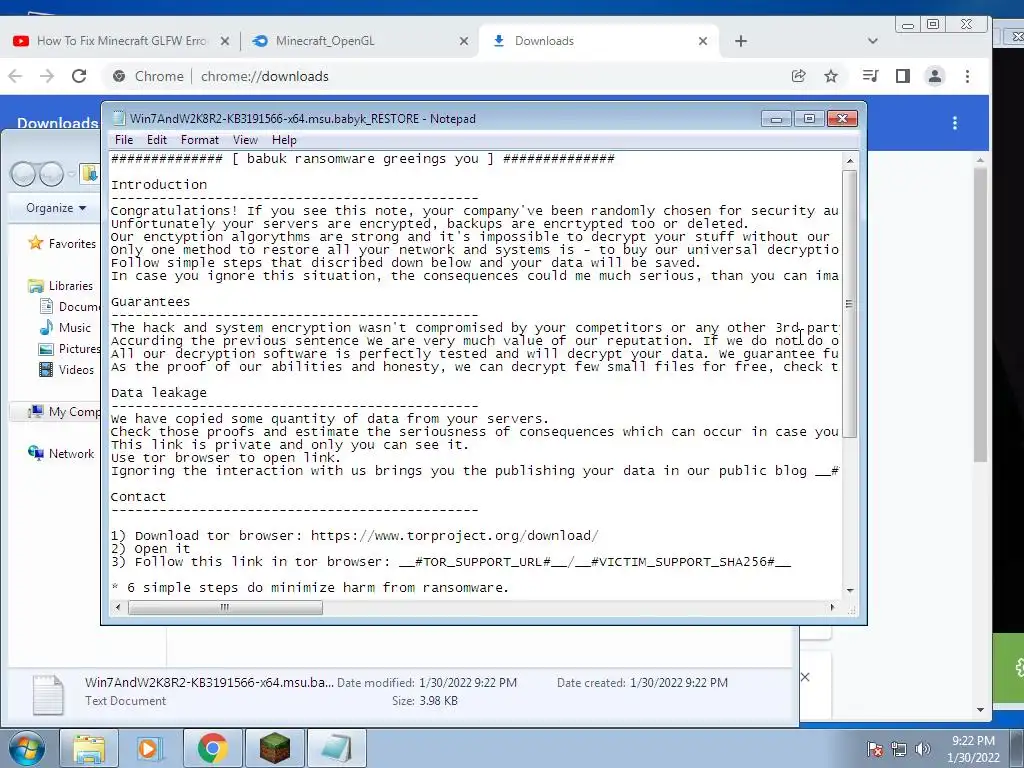Click the Chrome tab search chevron
Image resolution: width=1024 pixels, height=768 pixels.
click(x=872, y=40)
